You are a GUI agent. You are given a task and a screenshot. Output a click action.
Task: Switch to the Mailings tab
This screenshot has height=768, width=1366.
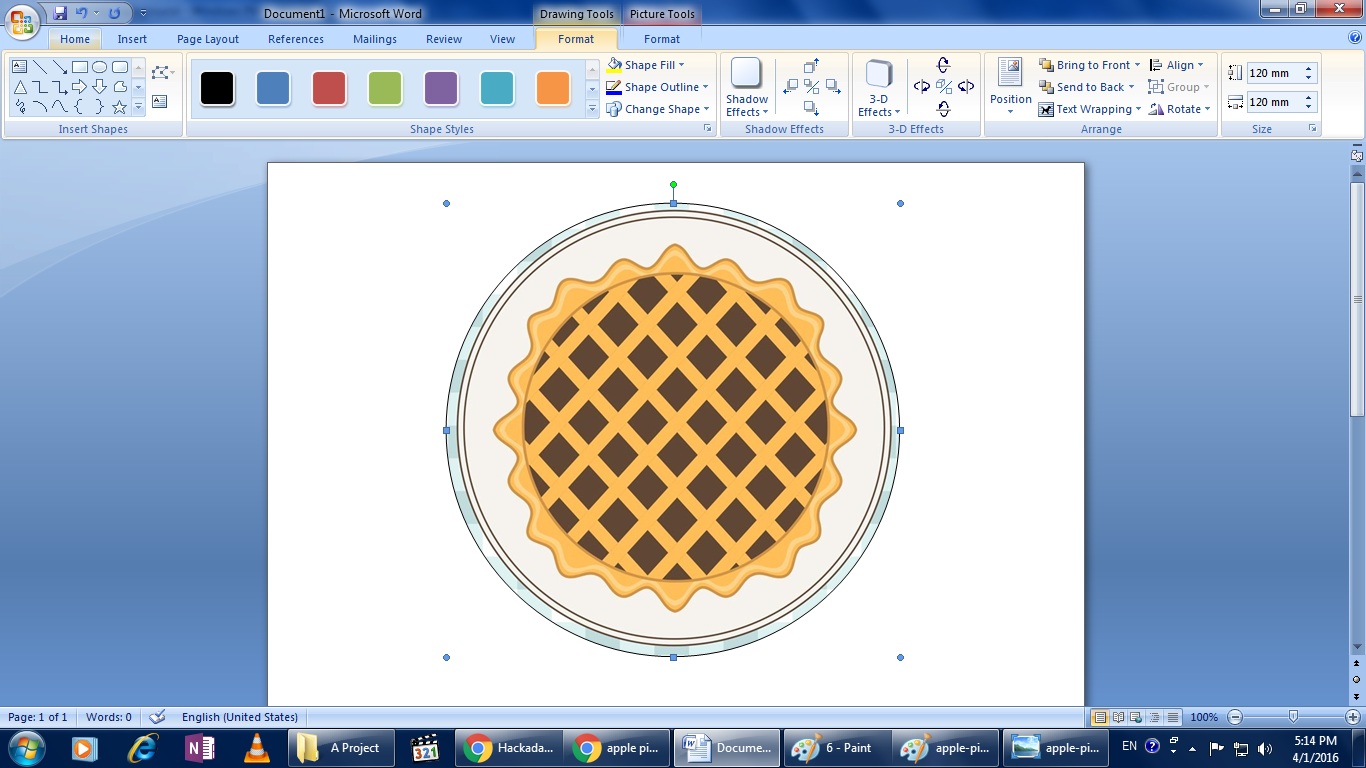click(x=375, y=39)
